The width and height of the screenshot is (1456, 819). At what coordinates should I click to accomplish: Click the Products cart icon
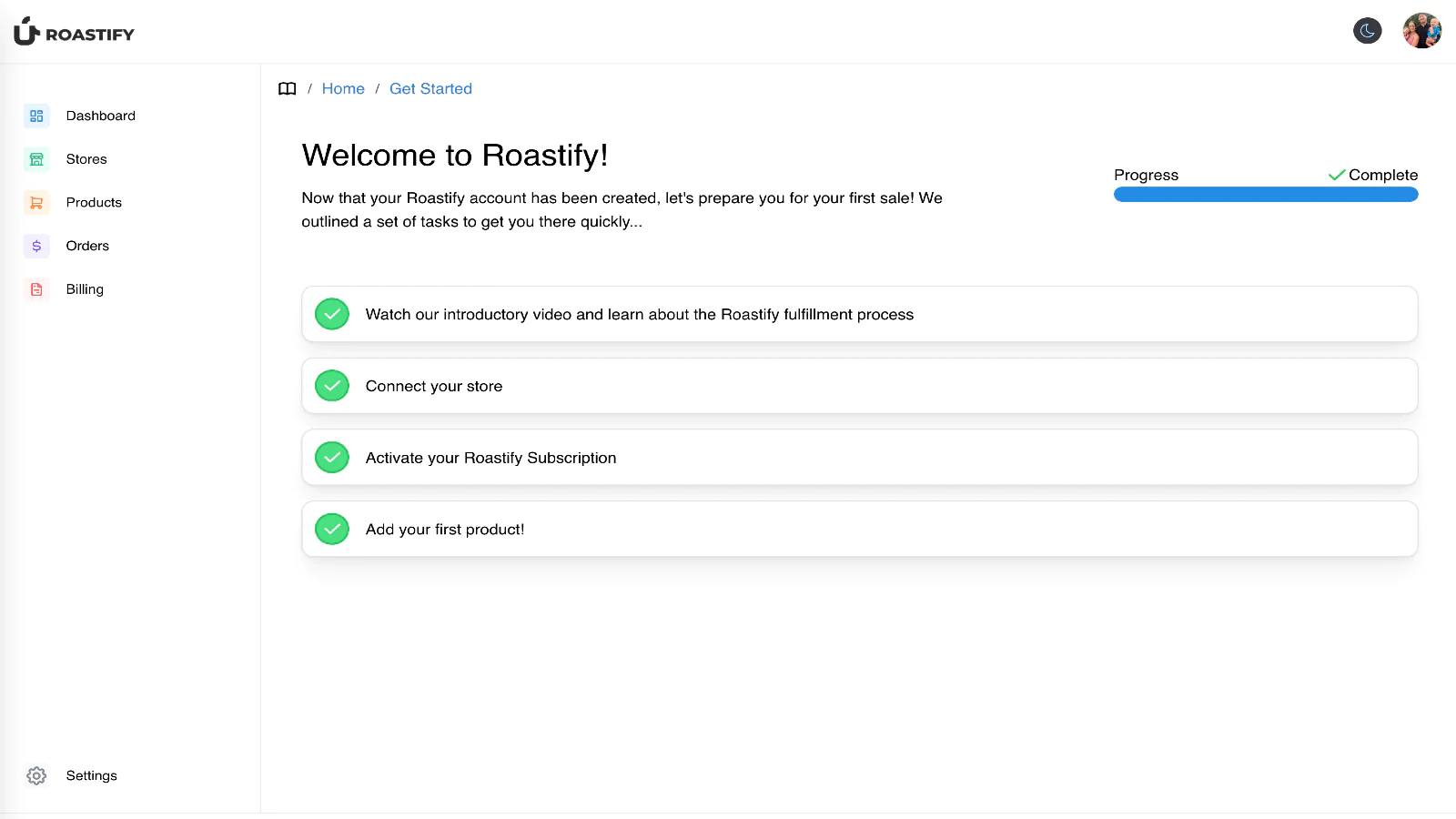36,202
